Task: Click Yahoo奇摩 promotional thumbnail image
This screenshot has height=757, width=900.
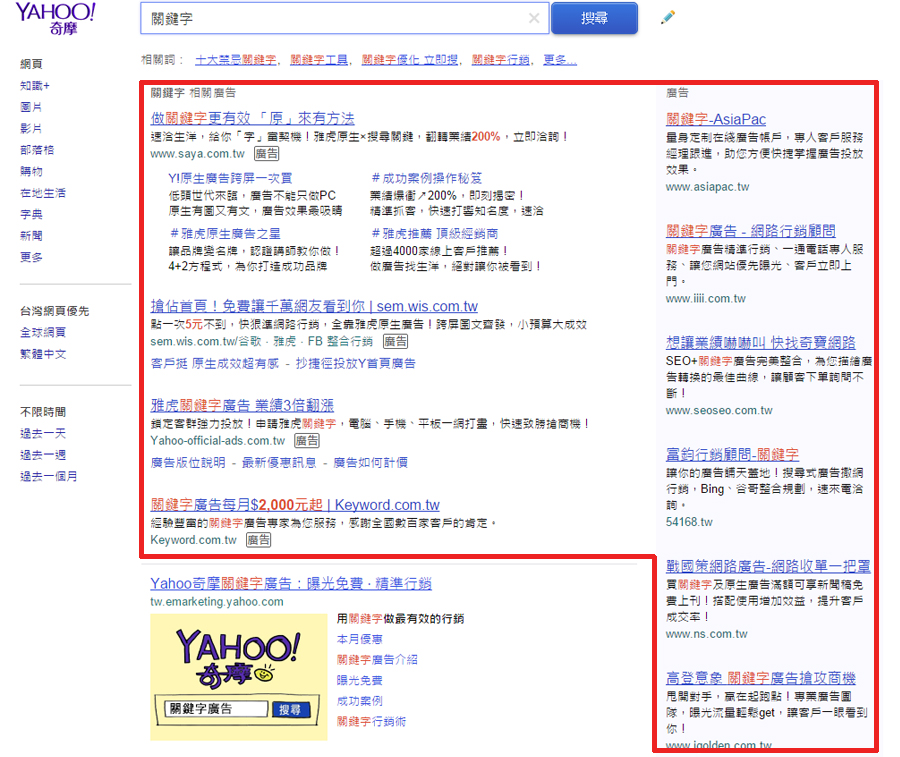Action: tap(237, 676)
